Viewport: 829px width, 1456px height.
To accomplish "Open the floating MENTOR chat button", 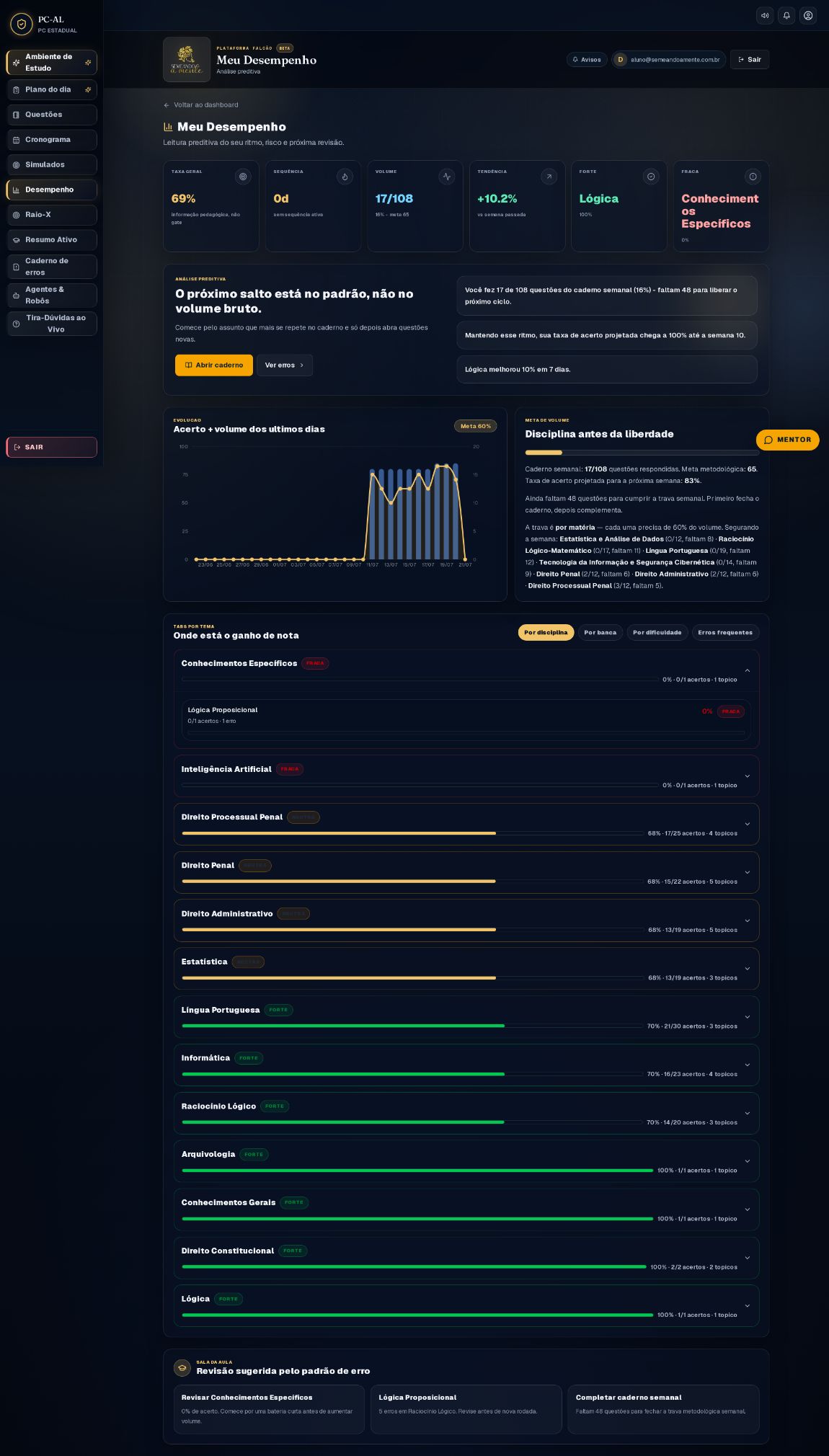I will coord(787,440).
